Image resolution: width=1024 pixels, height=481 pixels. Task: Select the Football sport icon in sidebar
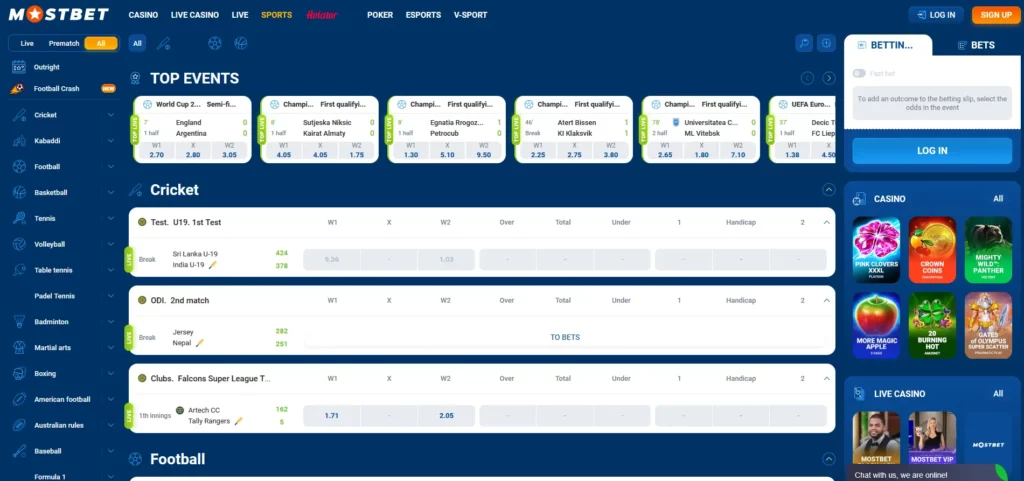(x=19, y=166)
